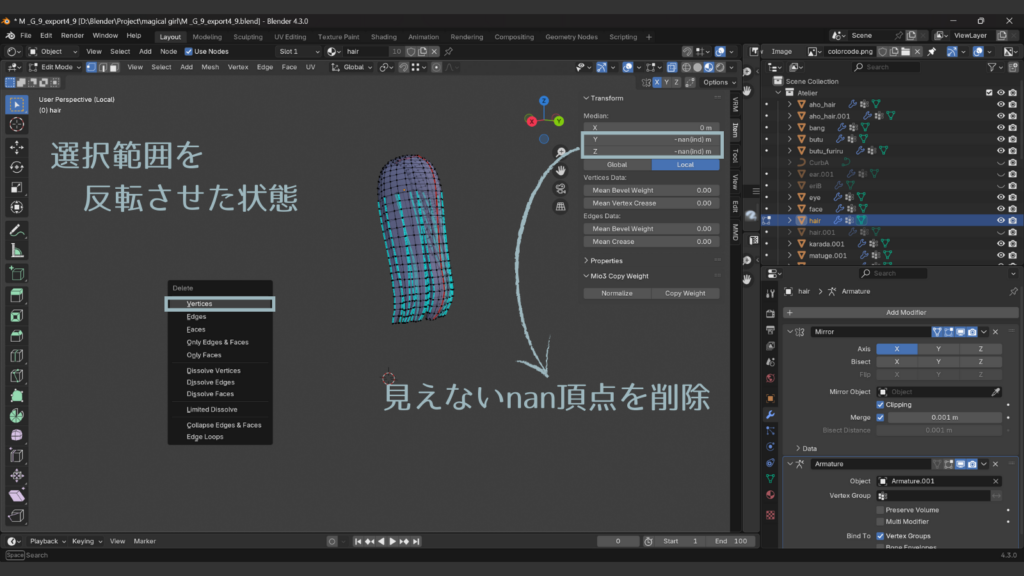Click the pan view hand gizmo
This screenshot has width=1024, height=576.
tap(561, 170)
